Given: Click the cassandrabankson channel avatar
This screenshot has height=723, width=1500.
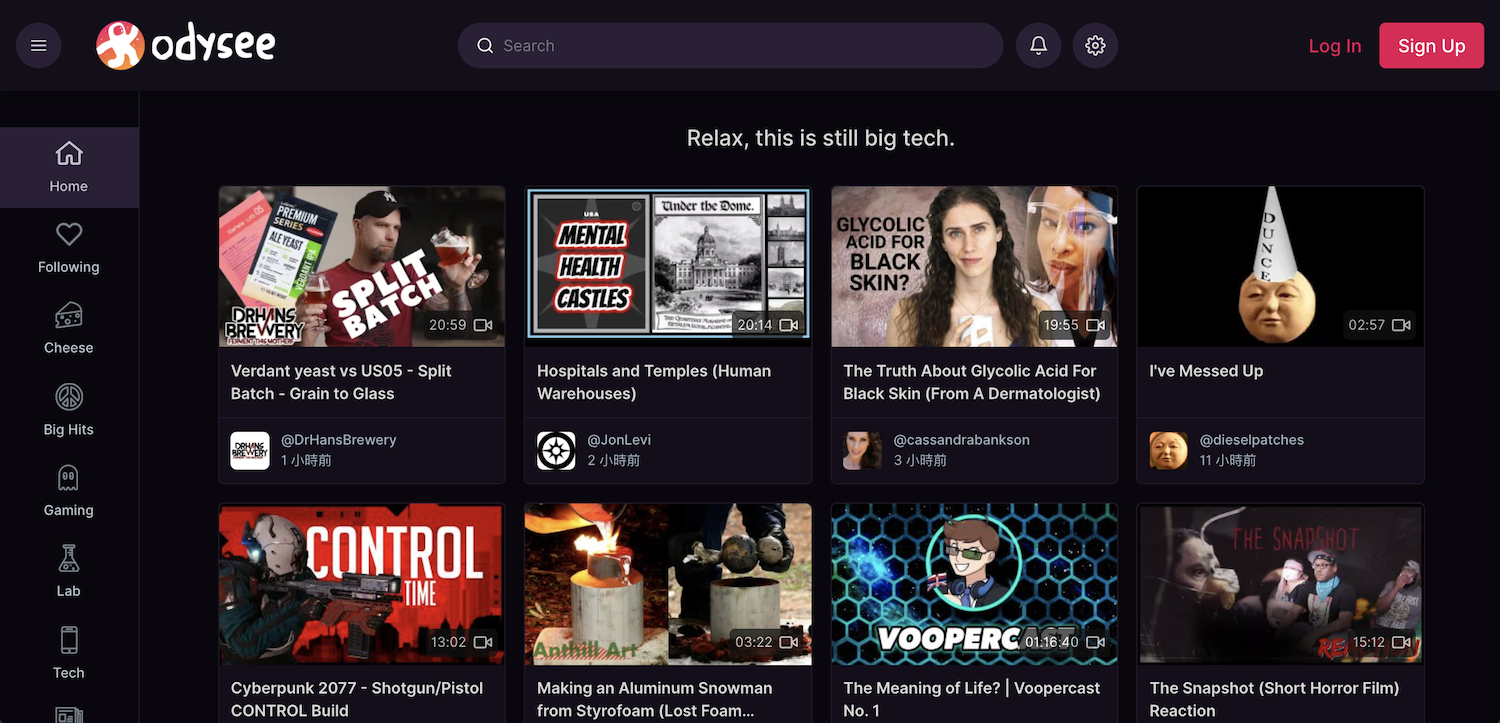Looking at the screenshot, I should click(x=862, y=451).
